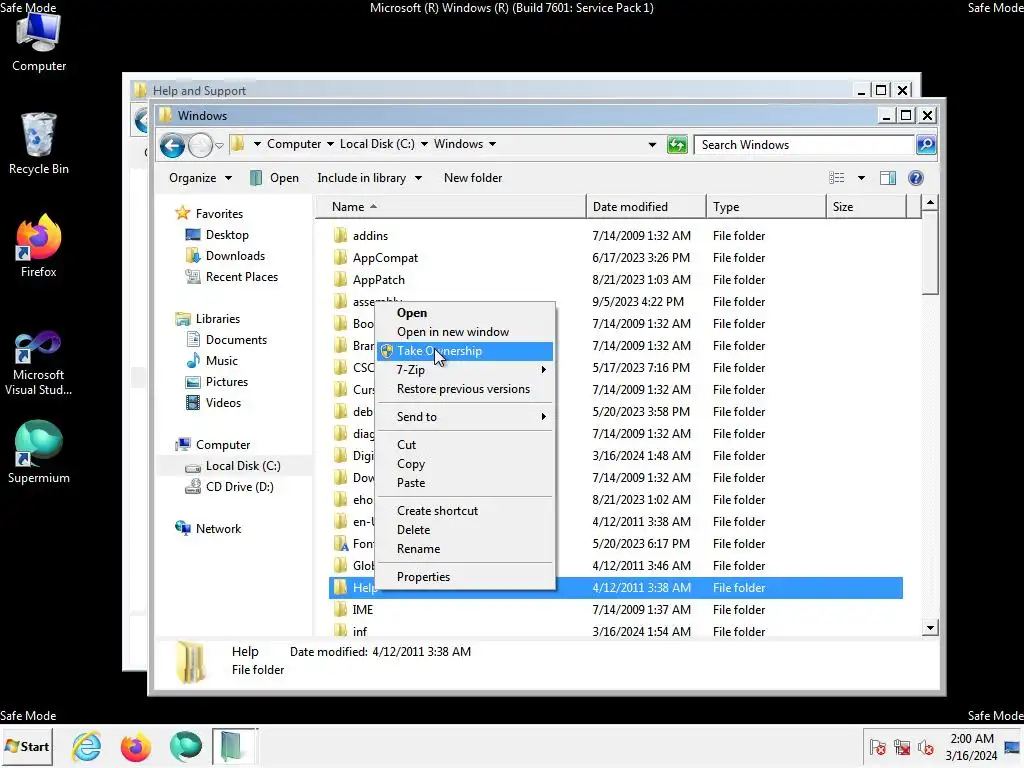Open Internet Explorer from the taskbar
The height and width of the screenshot is (768, 1024).
click(x=87, y=746)
